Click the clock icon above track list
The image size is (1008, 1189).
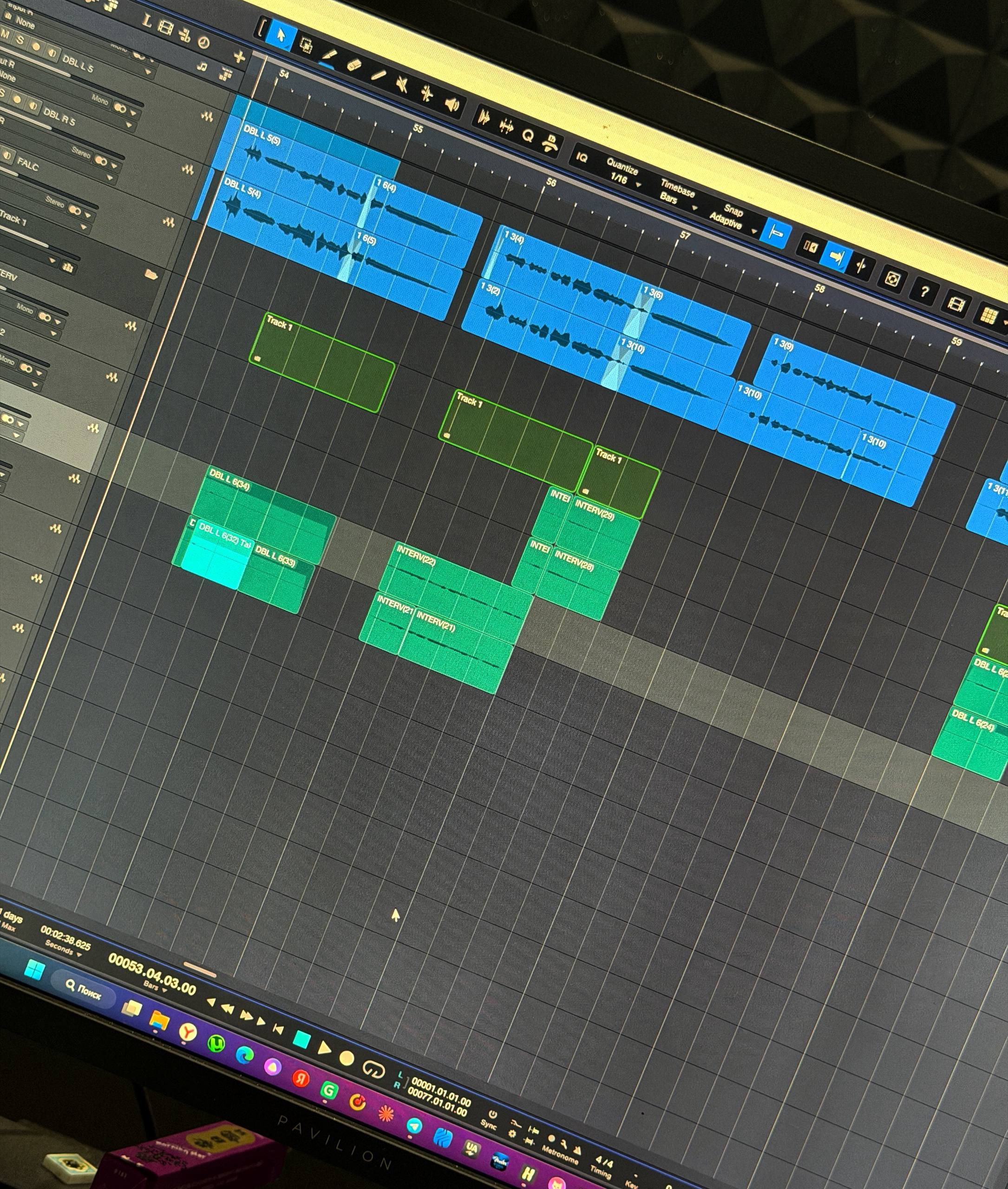coord(203,43)
